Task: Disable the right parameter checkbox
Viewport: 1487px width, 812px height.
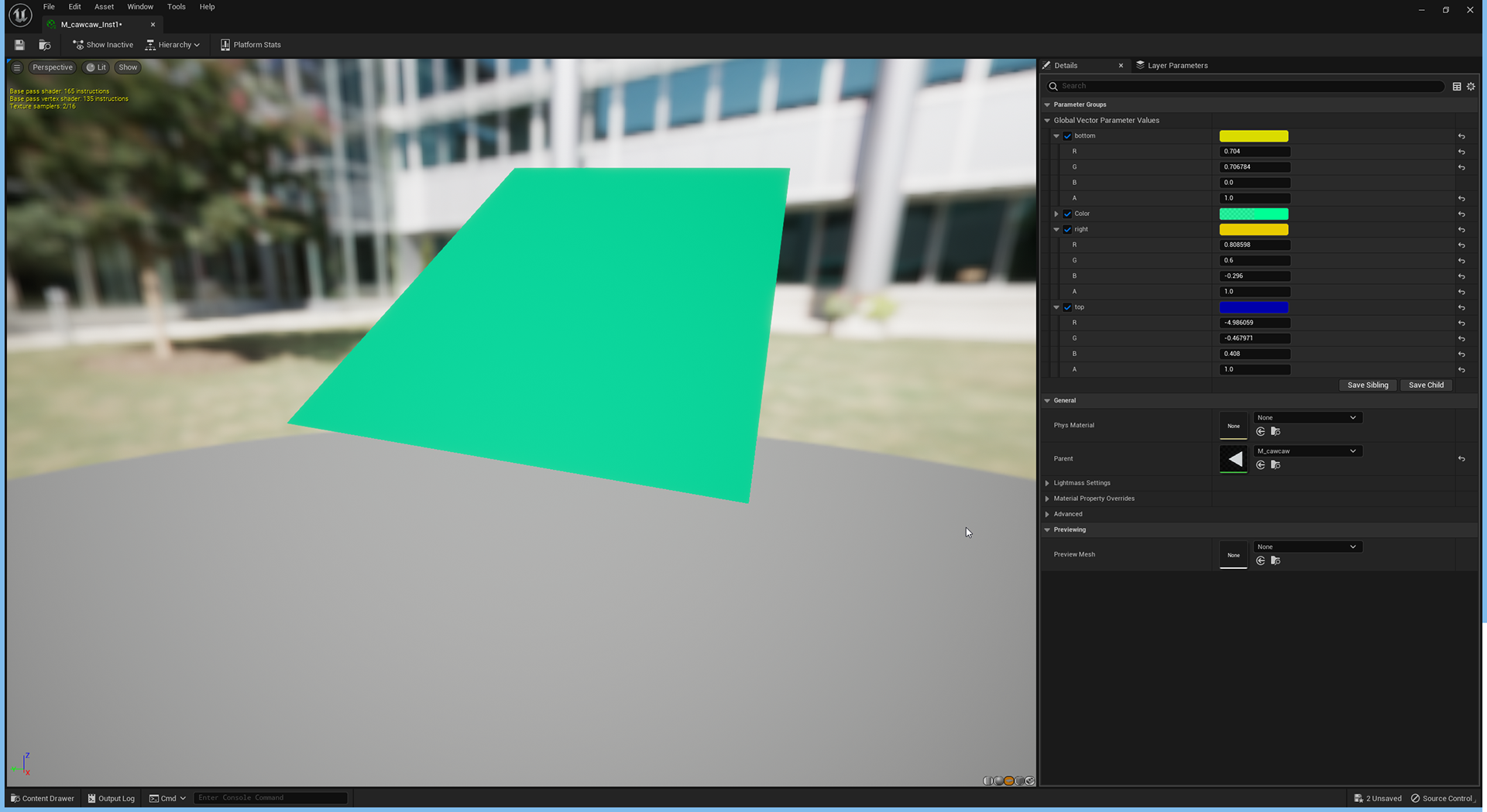Action: click(x=1067, y=229)
